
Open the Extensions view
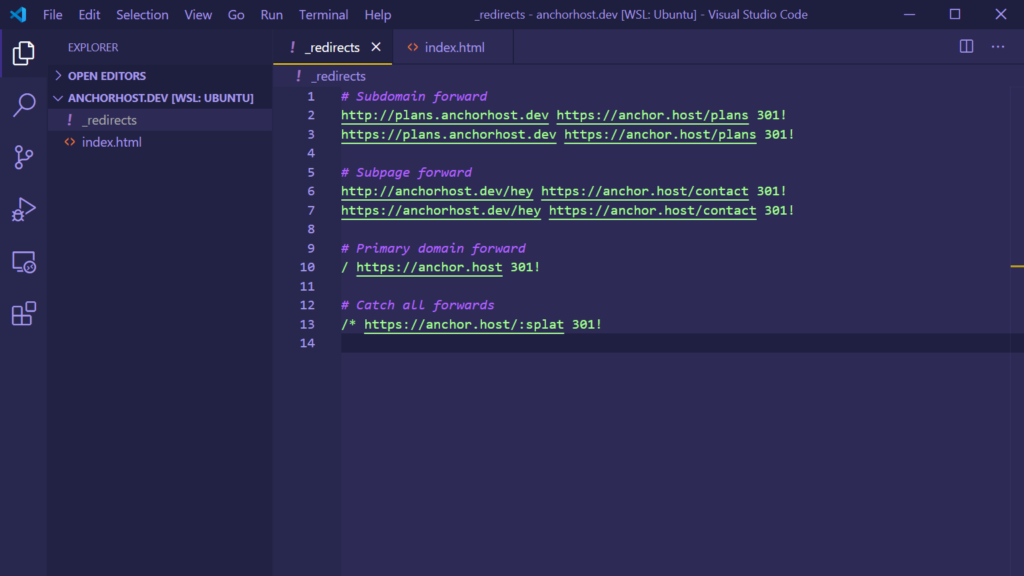point(23,314)
